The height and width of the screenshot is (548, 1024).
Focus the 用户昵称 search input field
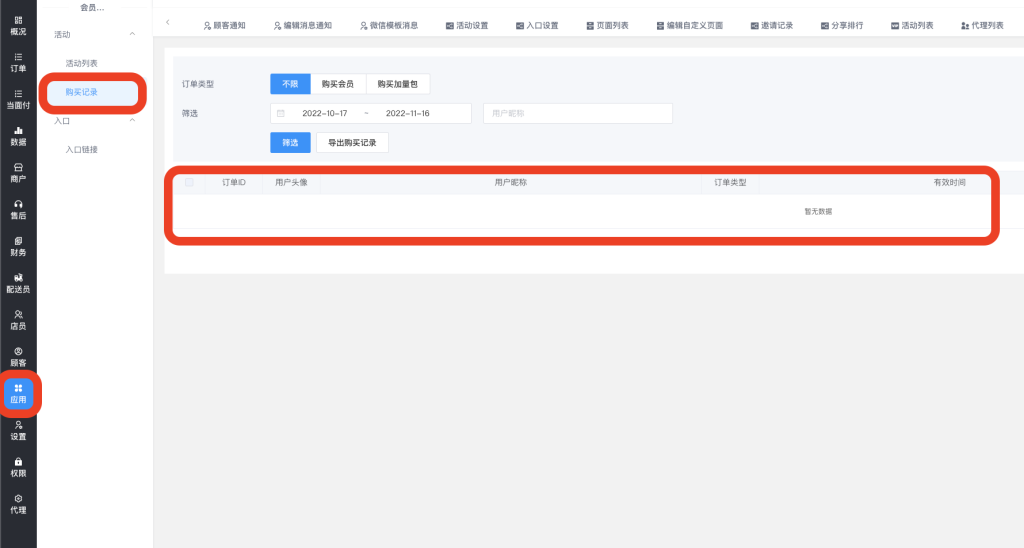(x=577, y=113)
